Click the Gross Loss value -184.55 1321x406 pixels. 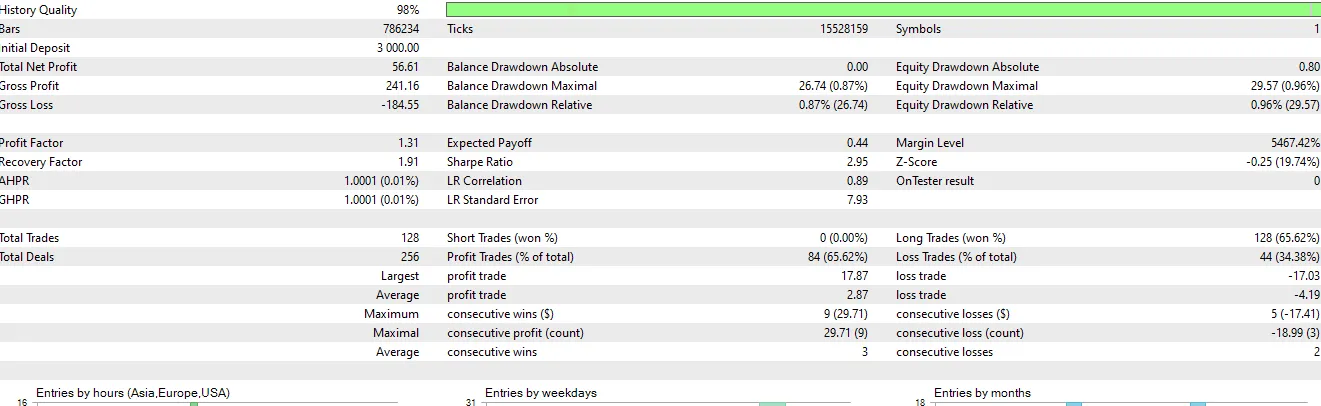pyautogui.click(x=398, y=105)
